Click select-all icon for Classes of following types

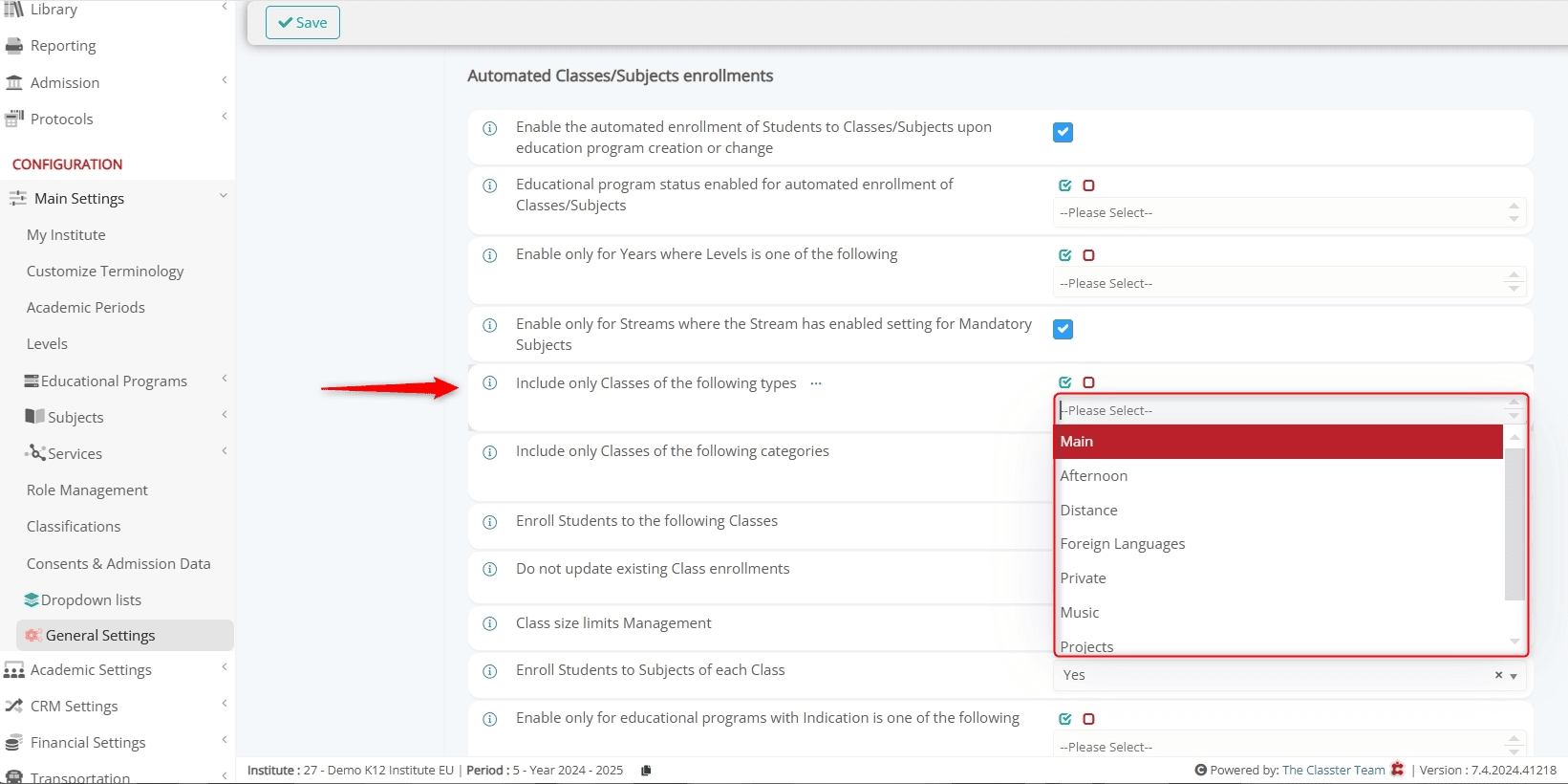[1065, 382]
